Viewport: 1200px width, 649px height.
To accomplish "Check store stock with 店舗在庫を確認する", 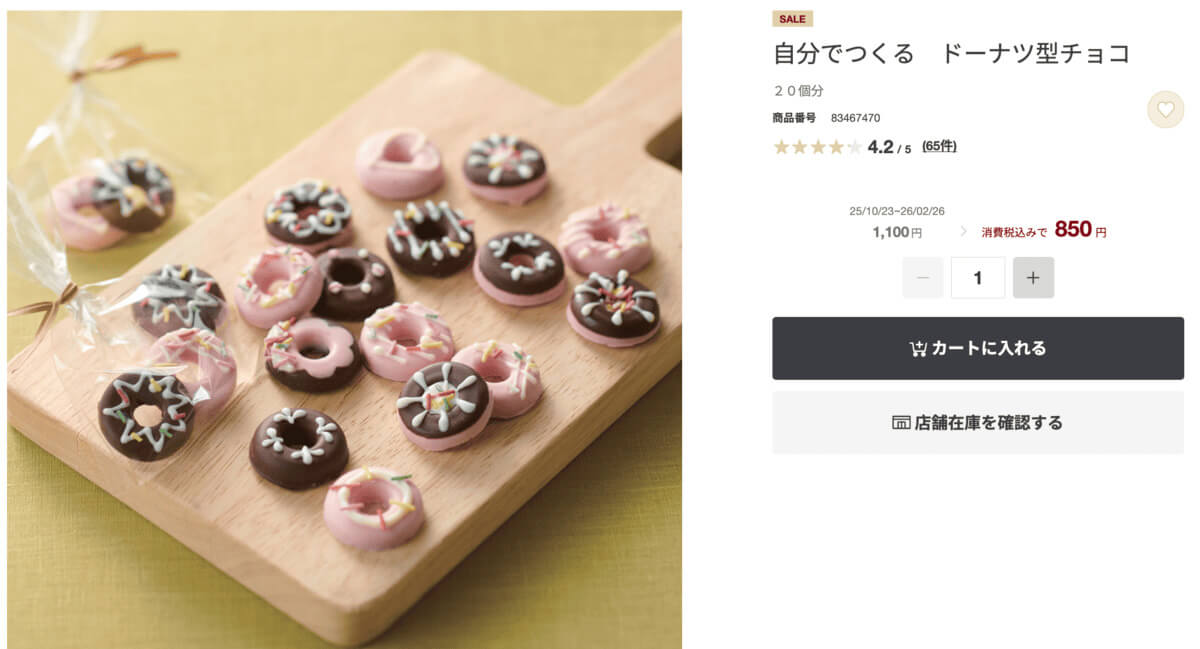I will click(978, 422).
